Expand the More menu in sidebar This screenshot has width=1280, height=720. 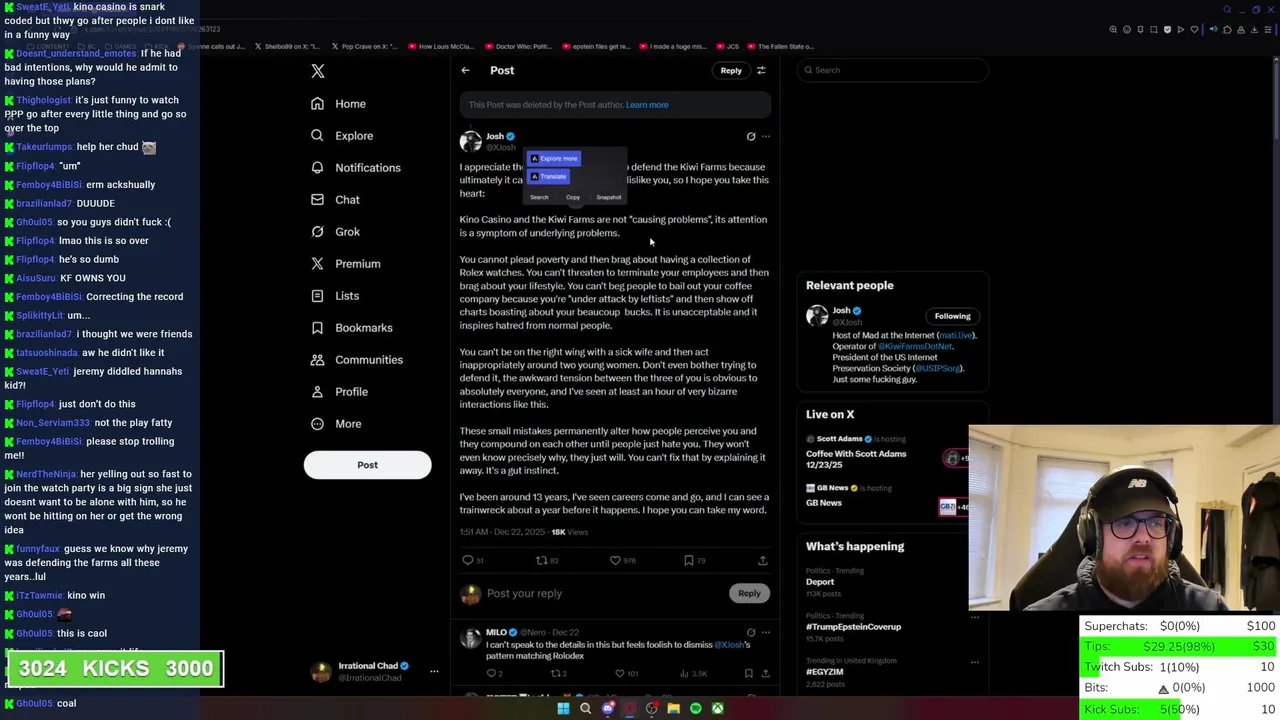(336, 424)
